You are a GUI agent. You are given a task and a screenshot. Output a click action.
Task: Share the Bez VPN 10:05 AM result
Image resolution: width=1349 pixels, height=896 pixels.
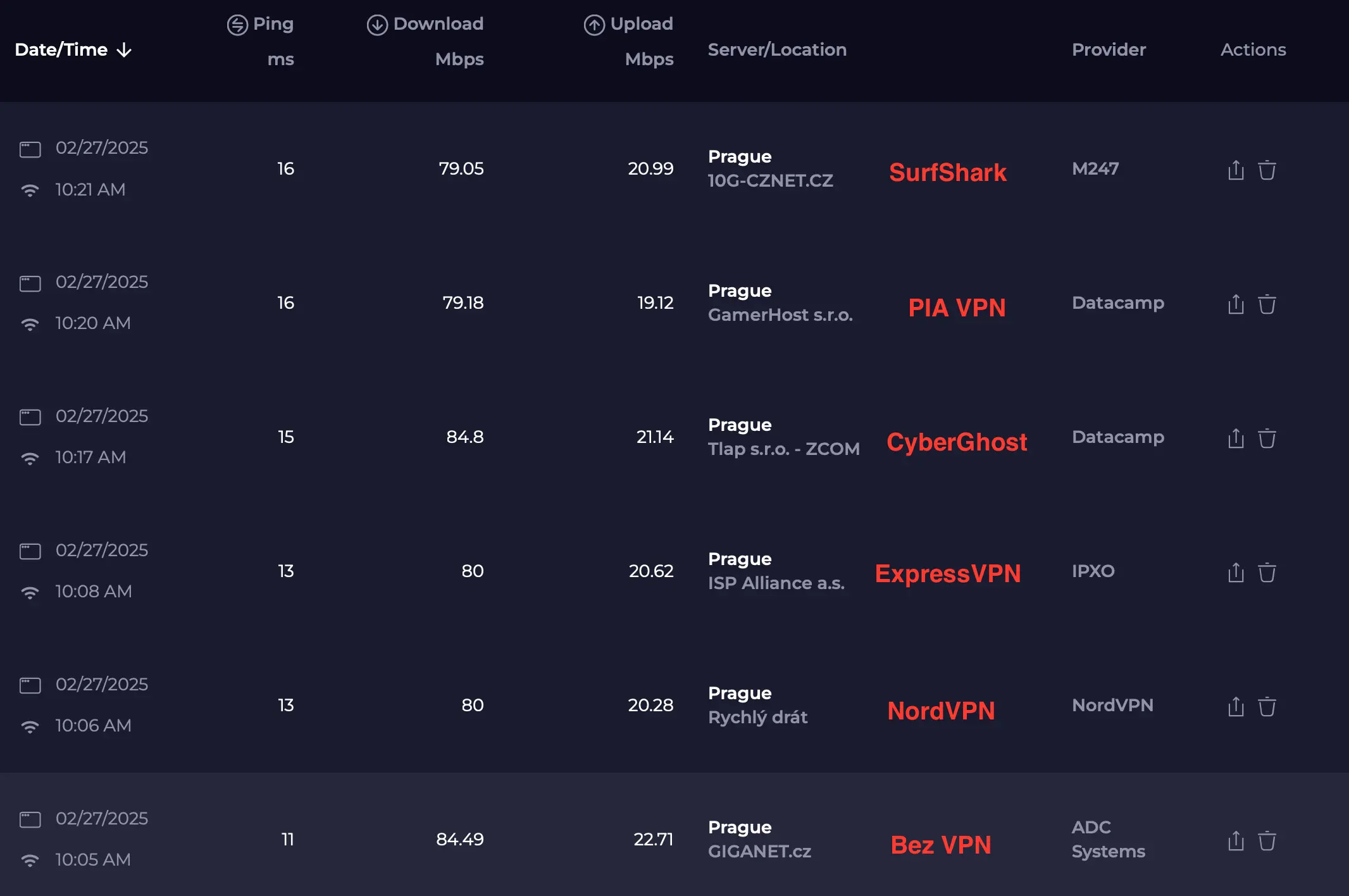pos(1236,840)
